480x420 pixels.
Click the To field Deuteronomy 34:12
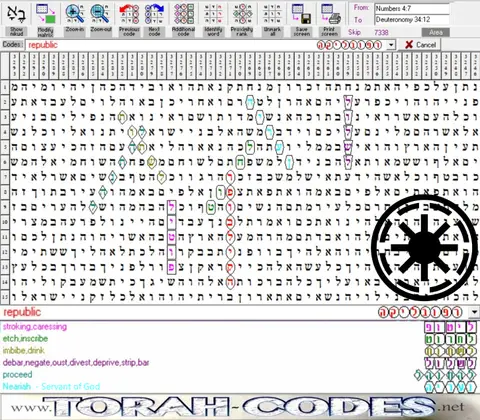(412, 20)
